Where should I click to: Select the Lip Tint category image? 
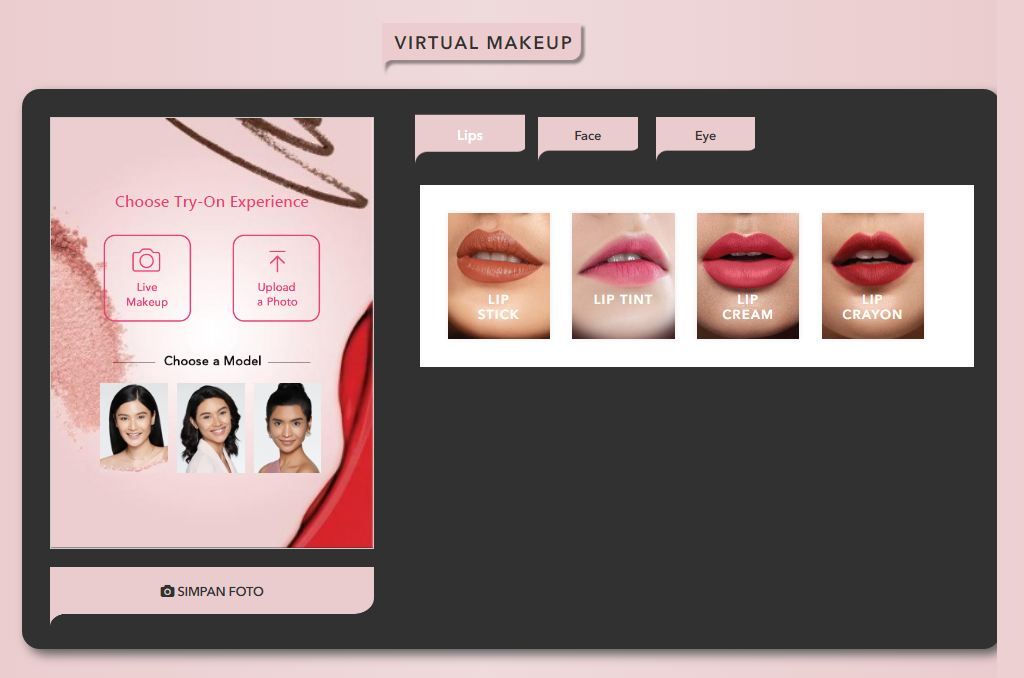point(623,275)
